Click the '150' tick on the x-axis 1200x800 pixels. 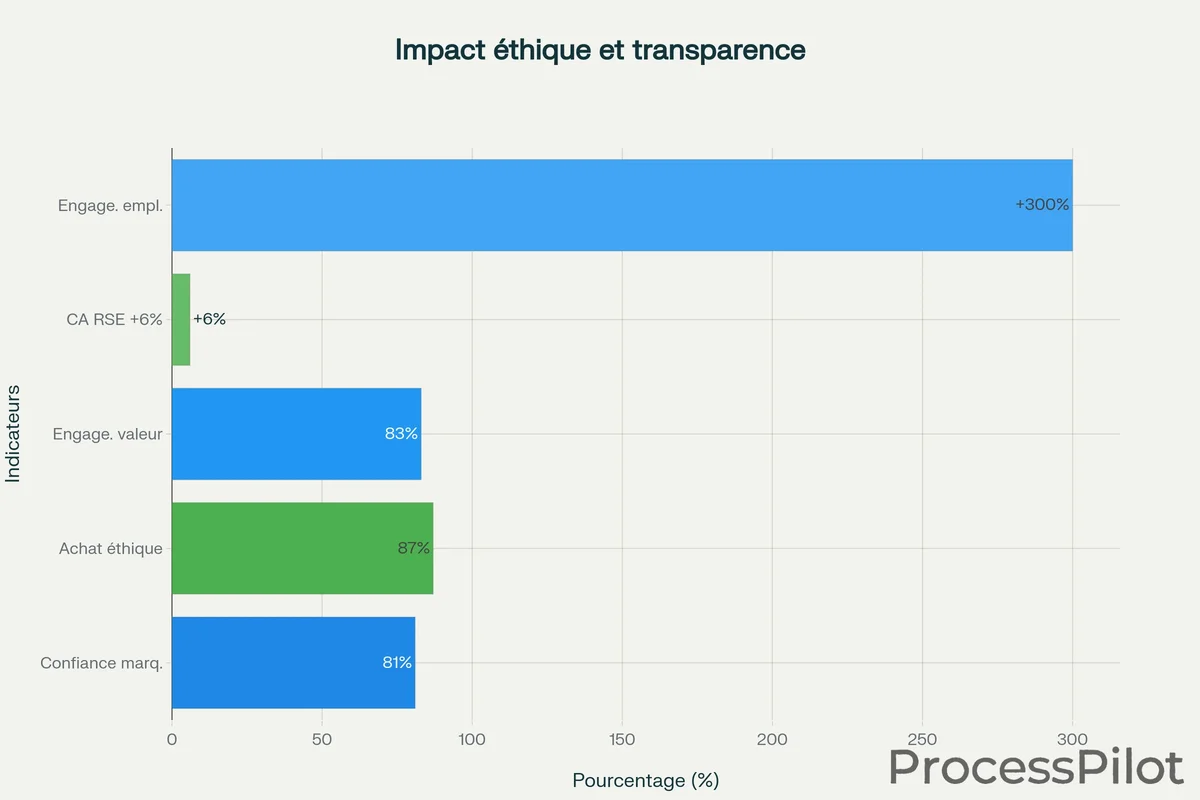point(622,740)
